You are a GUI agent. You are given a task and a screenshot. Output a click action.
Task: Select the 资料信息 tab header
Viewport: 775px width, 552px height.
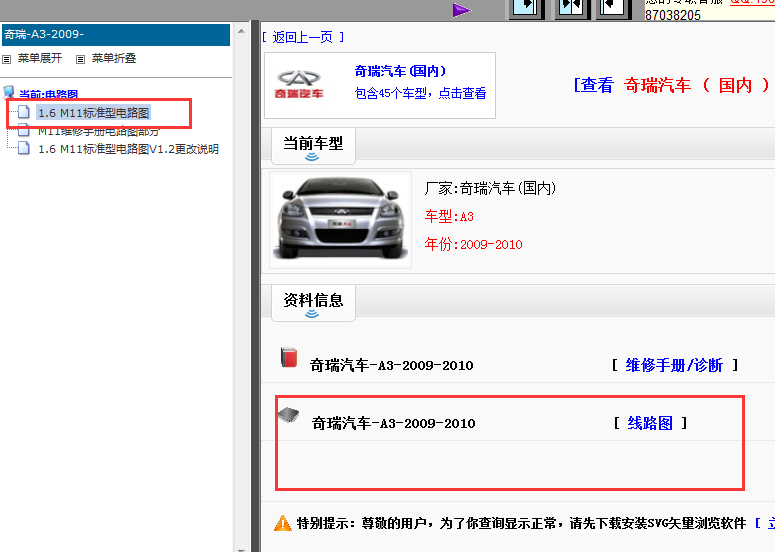(313, 302)
